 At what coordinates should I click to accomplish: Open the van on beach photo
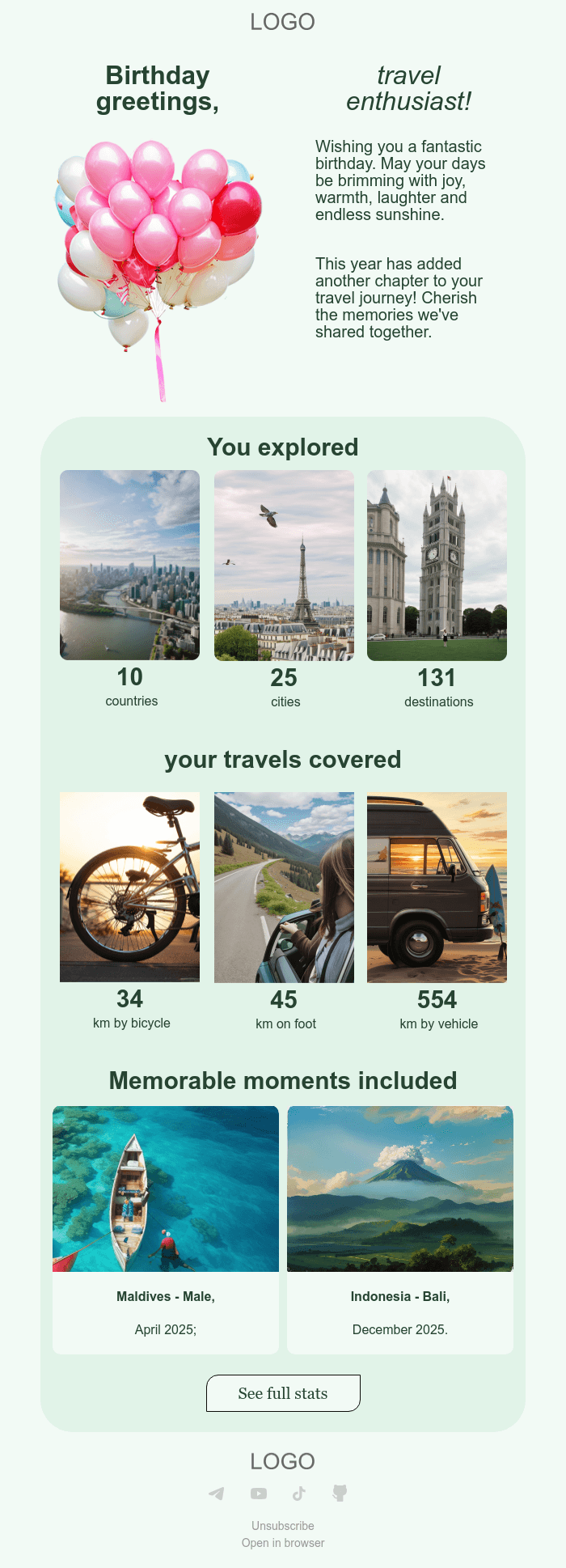point(437,888)
